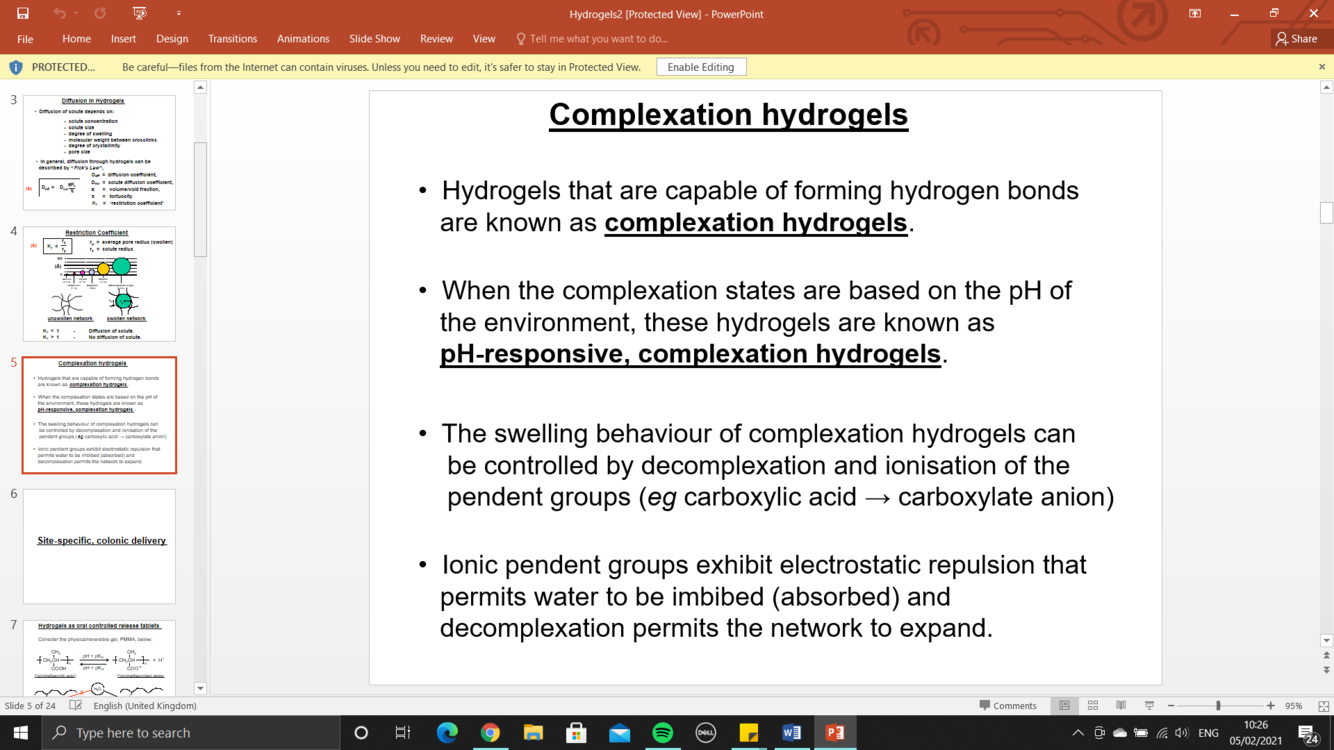Expand system tray hidden icons chevron
This screenshot has height=750, width=1334.
click(x=1077, y=733)
